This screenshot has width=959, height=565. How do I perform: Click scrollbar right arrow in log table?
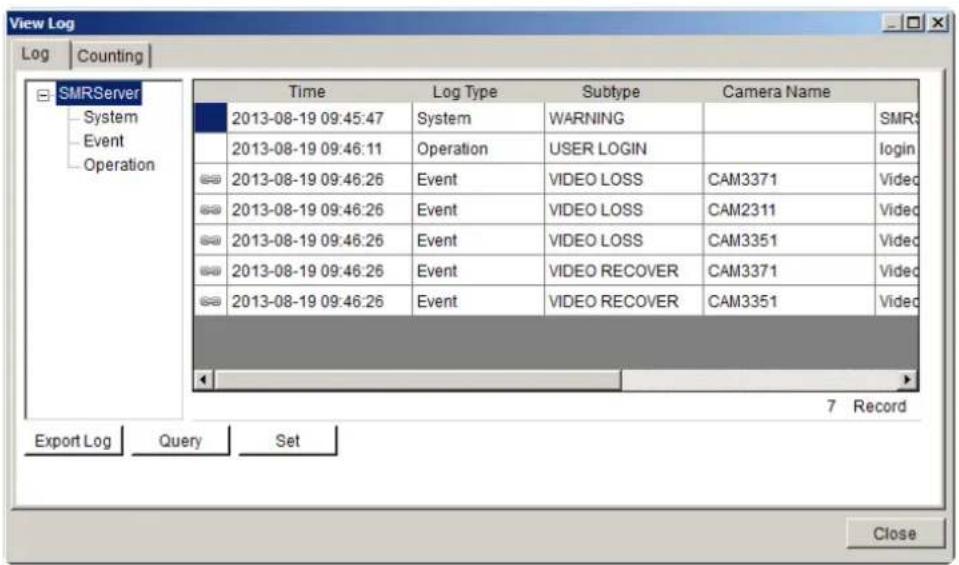tap(908, 380)
